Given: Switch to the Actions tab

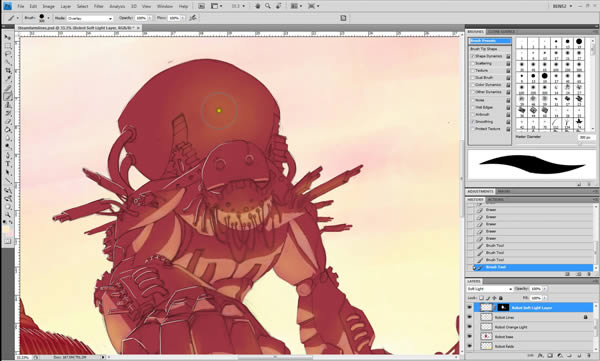Looking at the screenshot, I should tap(495, 199).
